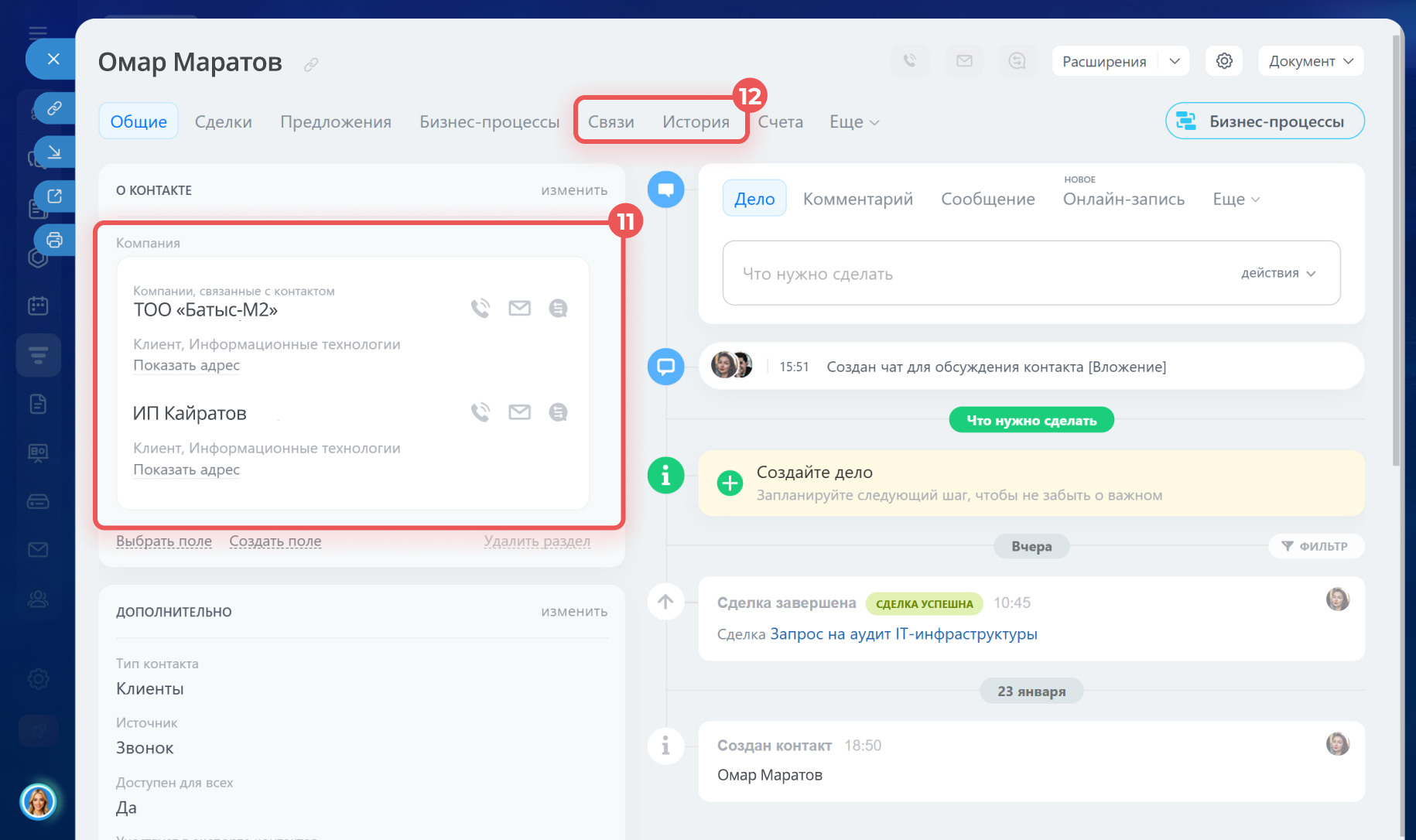Open the История tab
This screenshot has width=1416, height=840.
point(695,122)
